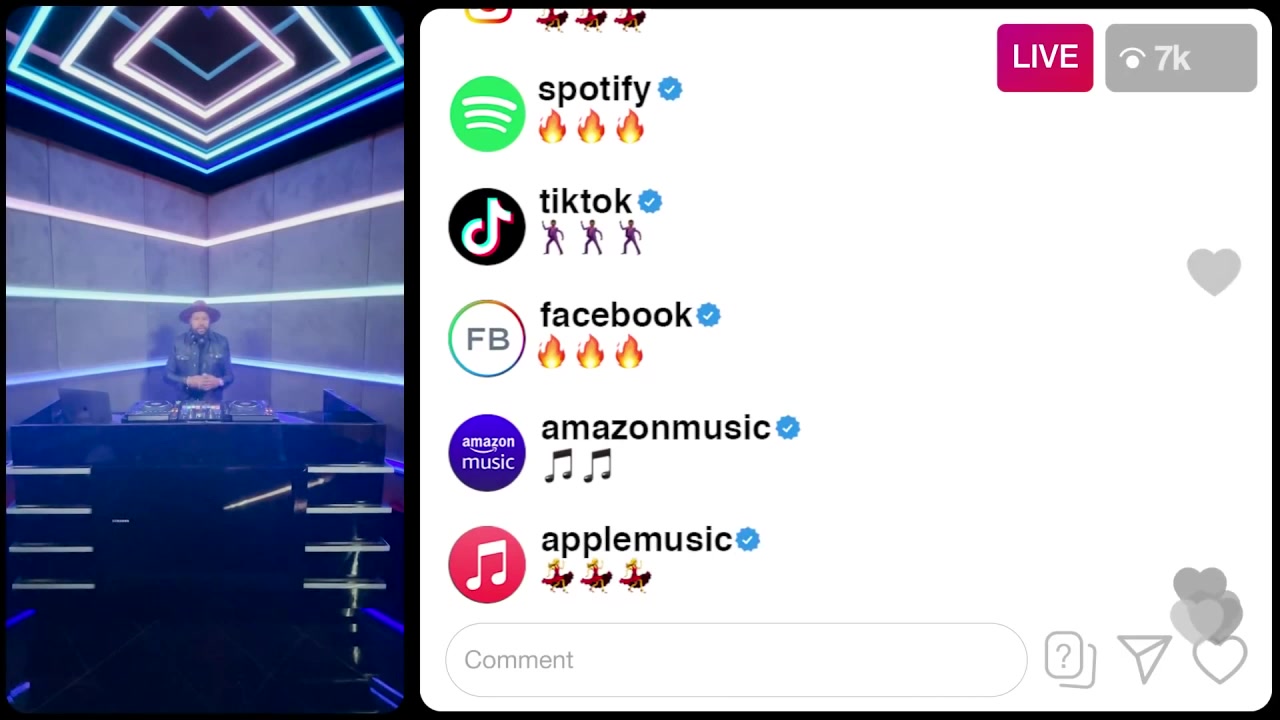Click the verified badge next to spotify
1280x720 pixels.
click(670, 89)
